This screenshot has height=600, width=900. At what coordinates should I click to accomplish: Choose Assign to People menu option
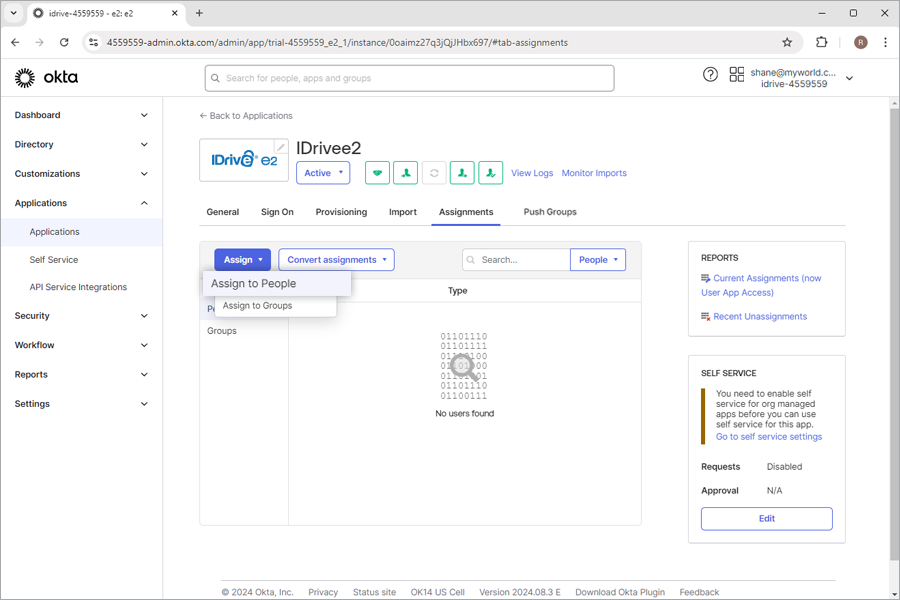pyautogui.click(x=277, y=284)
